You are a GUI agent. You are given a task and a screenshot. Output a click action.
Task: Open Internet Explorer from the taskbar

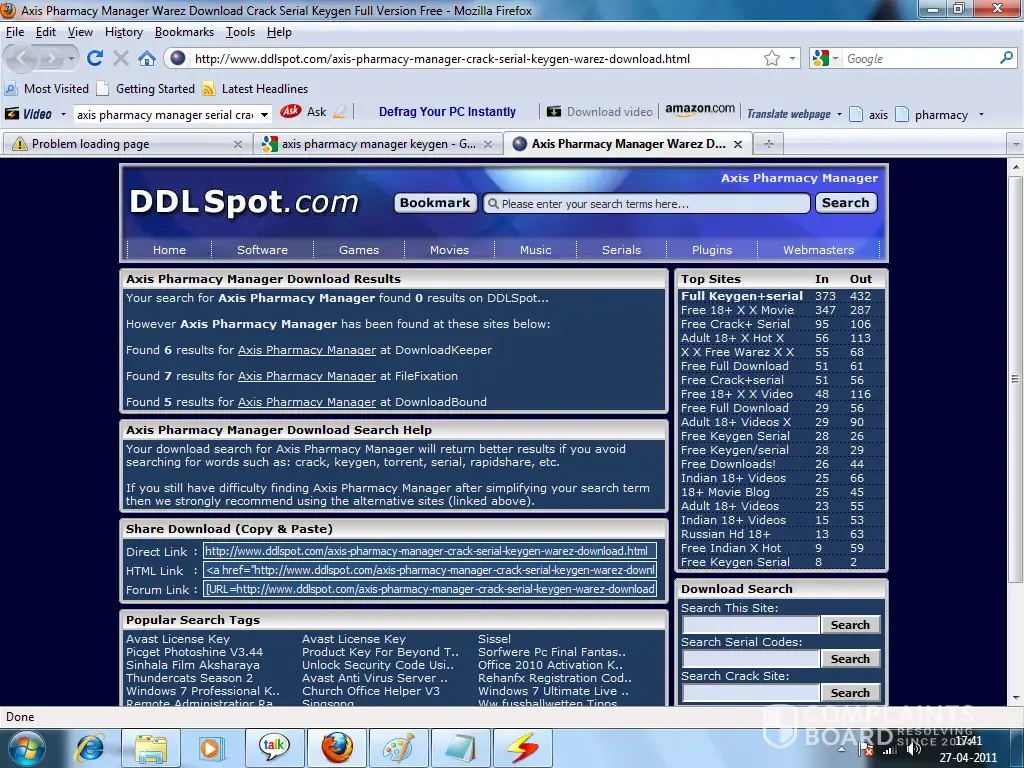click(90, 747)
